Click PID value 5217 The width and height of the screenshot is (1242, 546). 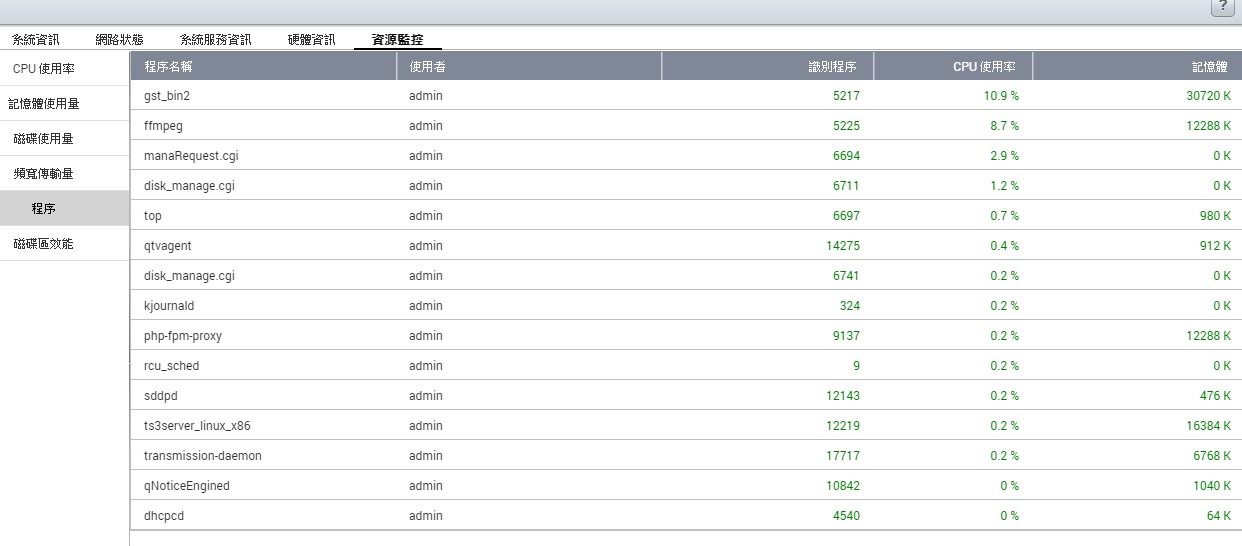click(846, 96)
